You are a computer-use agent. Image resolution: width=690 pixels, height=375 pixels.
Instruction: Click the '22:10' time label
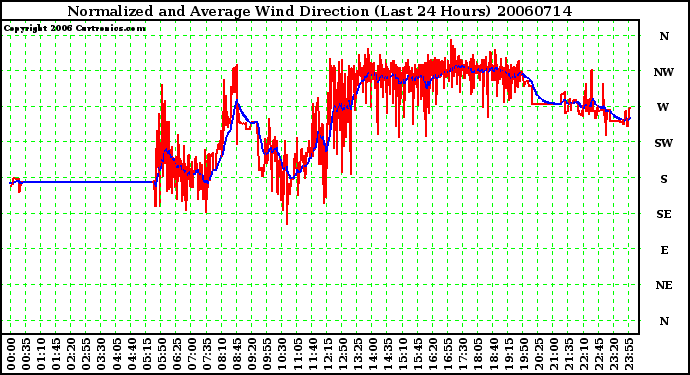click(584, 354)
